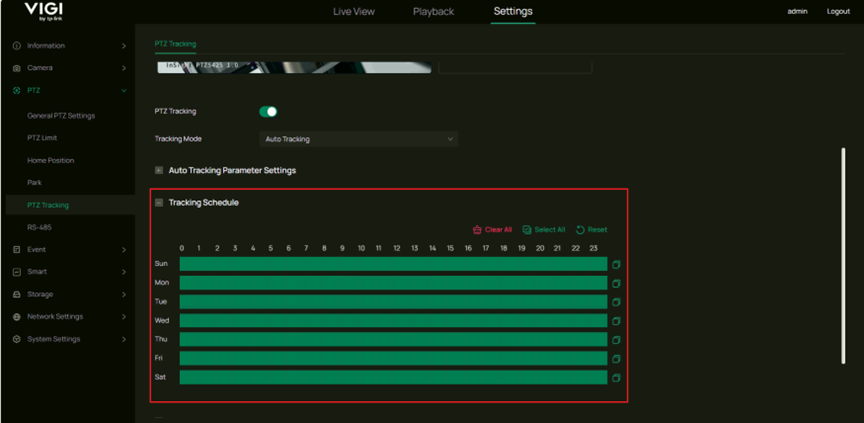Click the hour 12 label in schedule header
The width and height of the screenshot is (864, 423).
point(397,248)
